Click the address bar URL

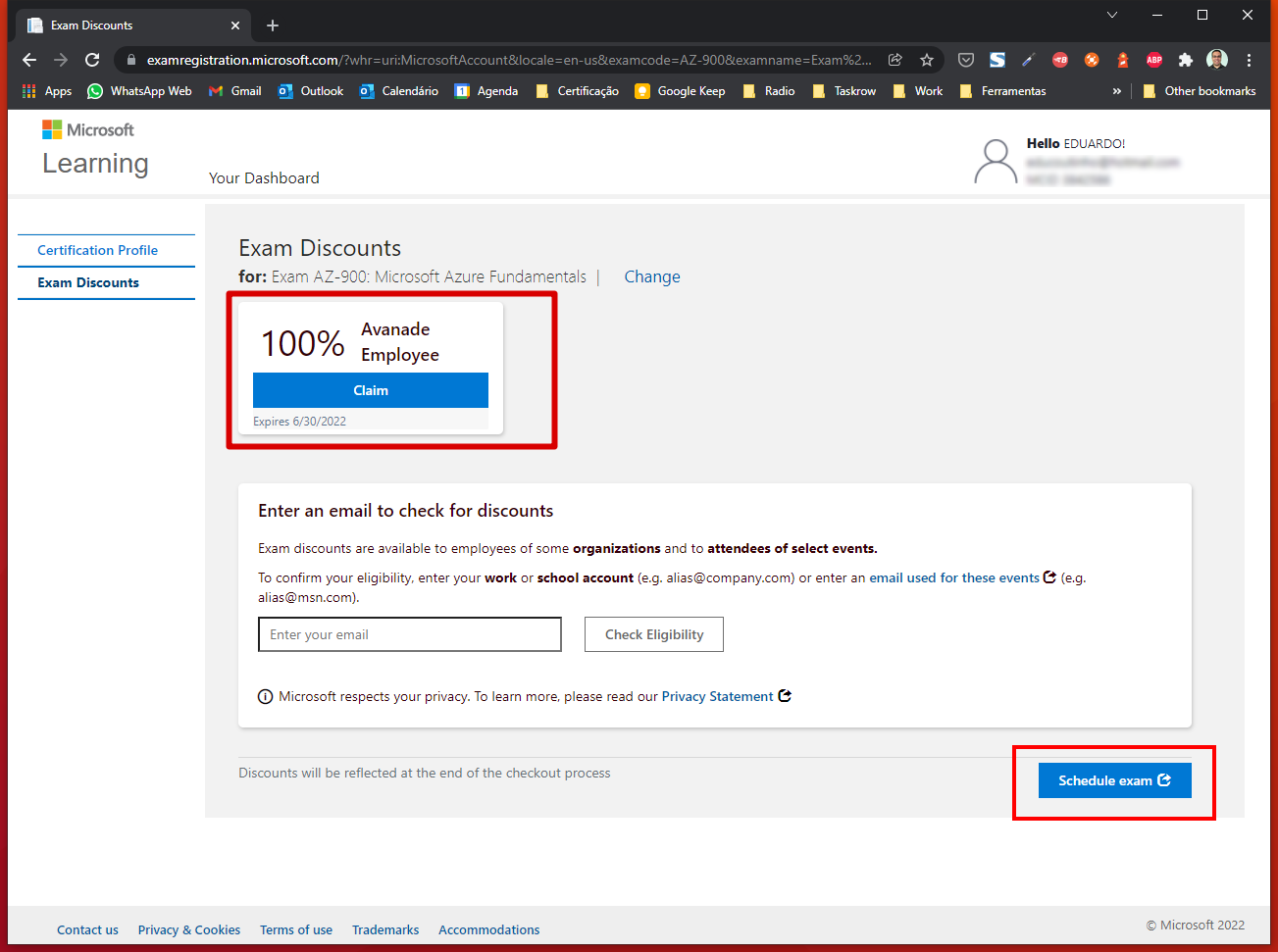[x=509, y=60]
